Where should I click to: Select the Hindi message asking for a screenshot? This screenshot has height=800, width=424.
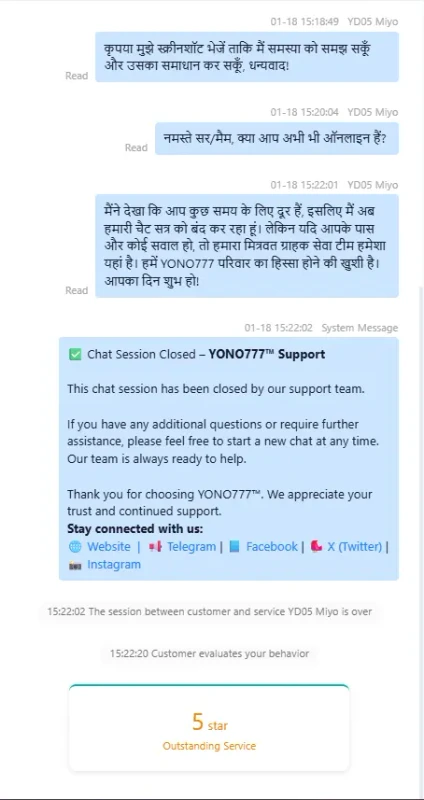tap(247, 57)
